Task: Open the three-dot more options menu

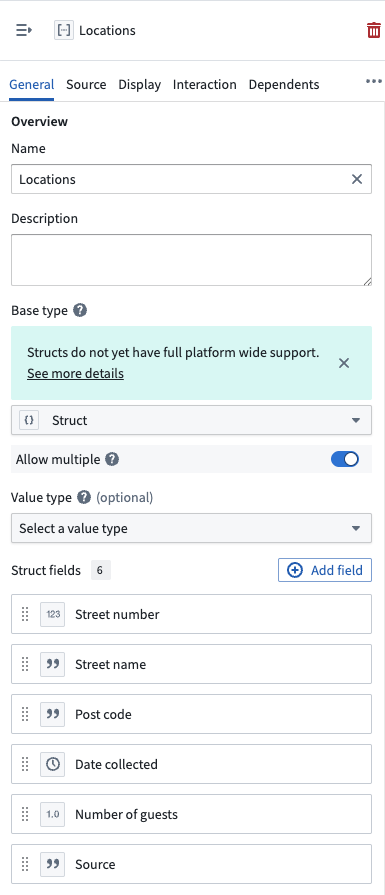Action: coord(374,82)
